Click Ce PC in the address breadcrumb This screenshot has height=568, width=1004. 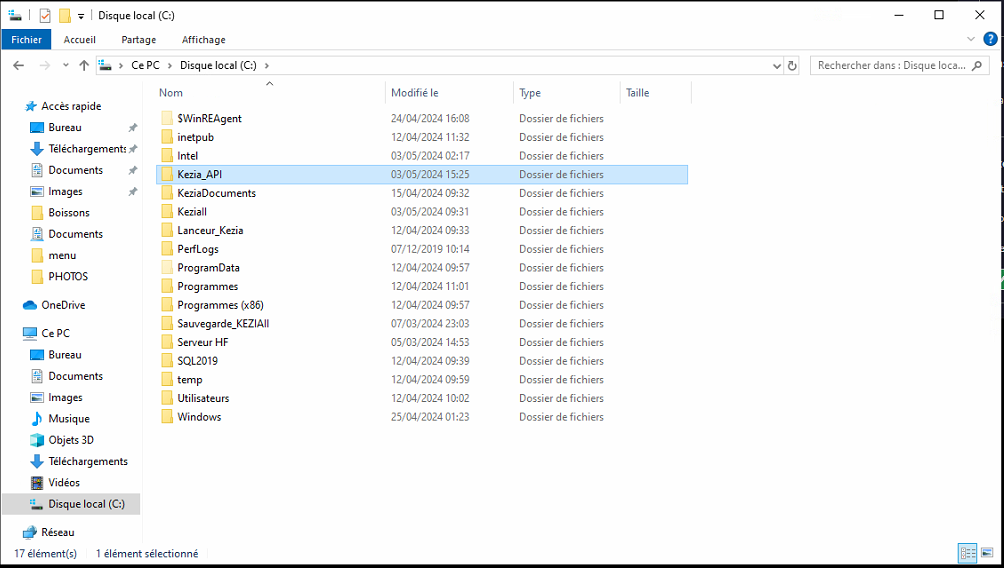pos(145,65)
